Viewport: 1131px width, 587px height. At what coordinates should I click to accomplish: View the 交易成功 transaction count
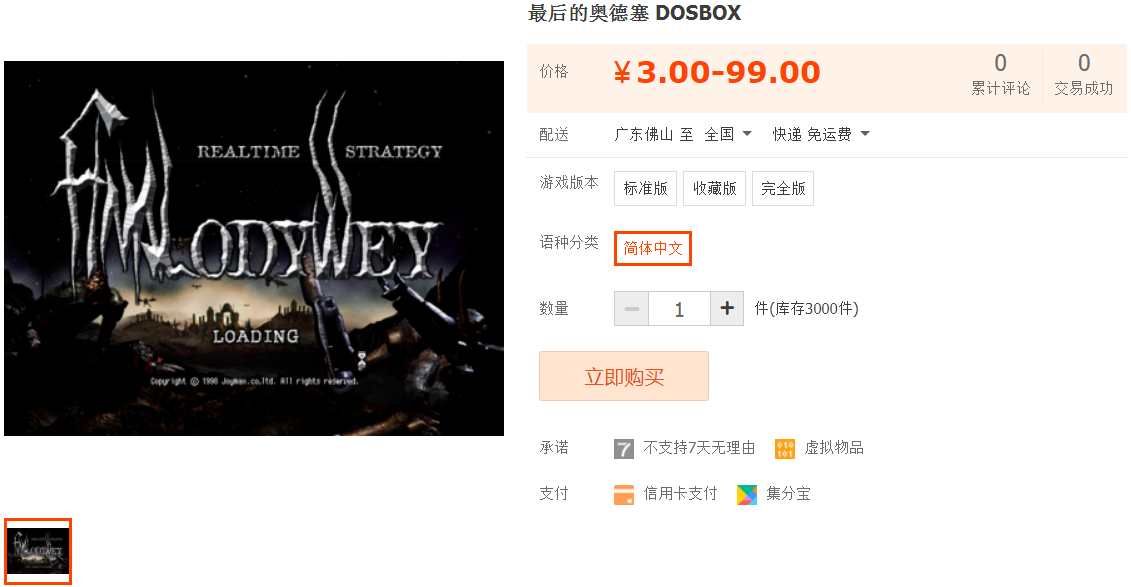1083,74
